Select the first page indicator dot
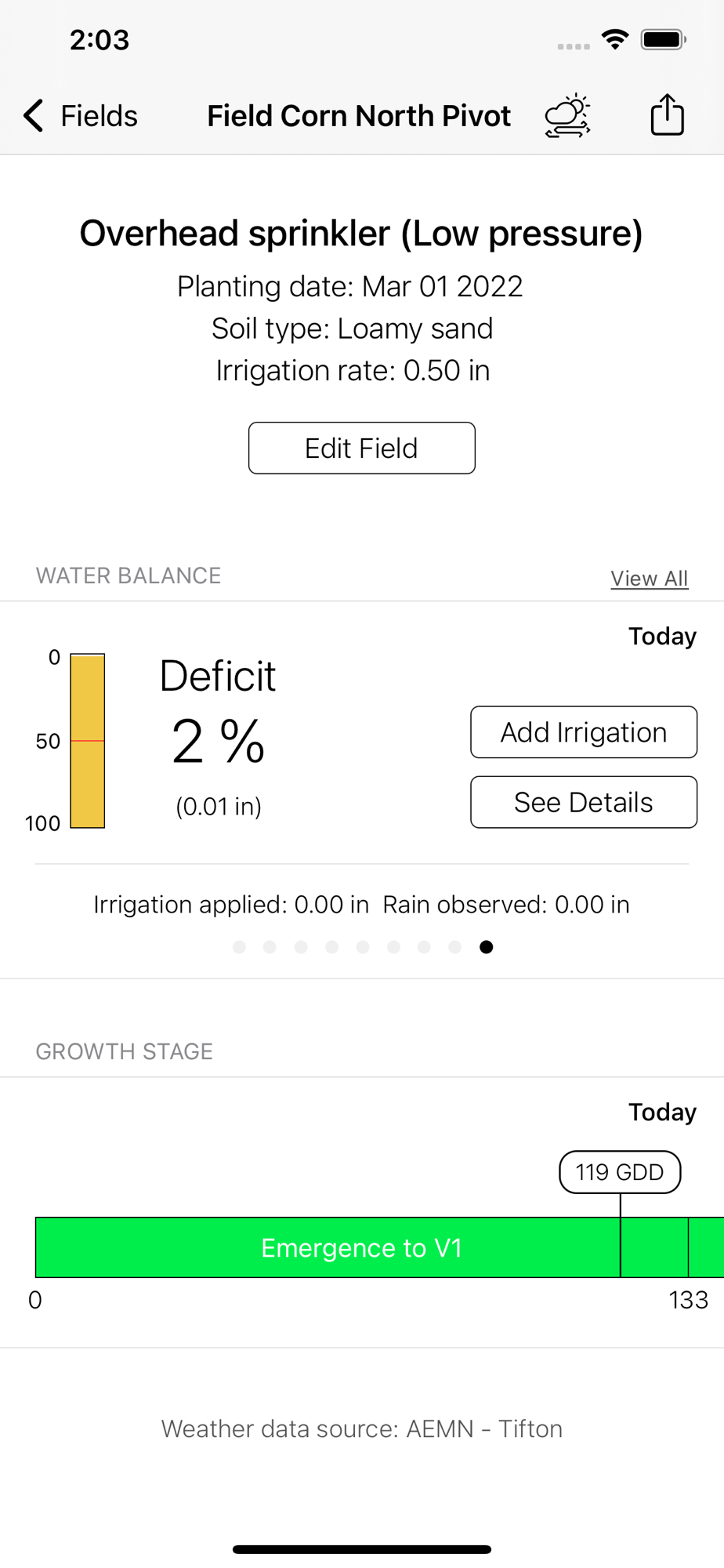This screenshot has height=1568, width=724. [x=240, y=947]
